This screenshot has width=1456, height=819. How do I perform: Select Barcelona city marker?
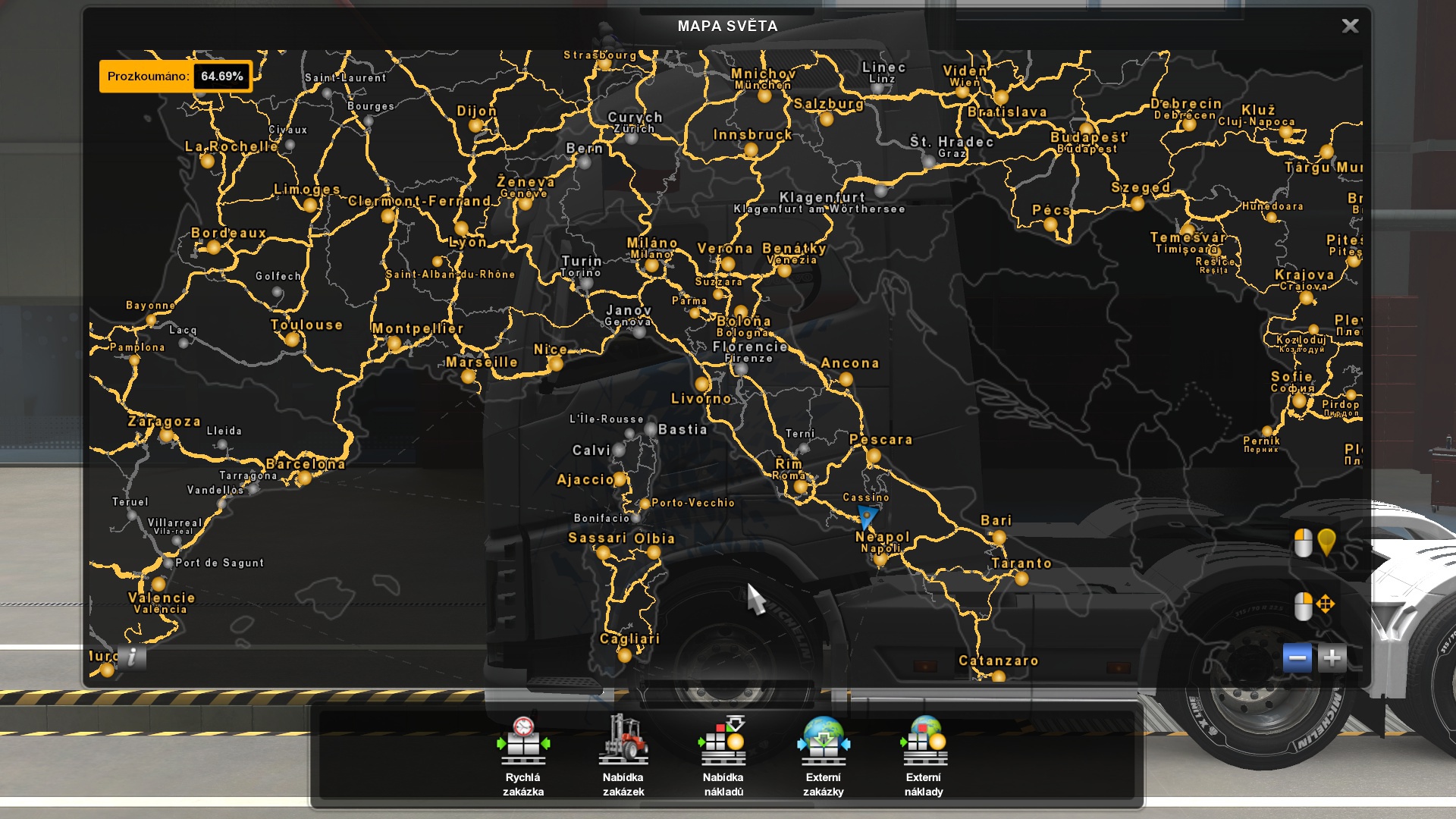[x=304, y=478]
